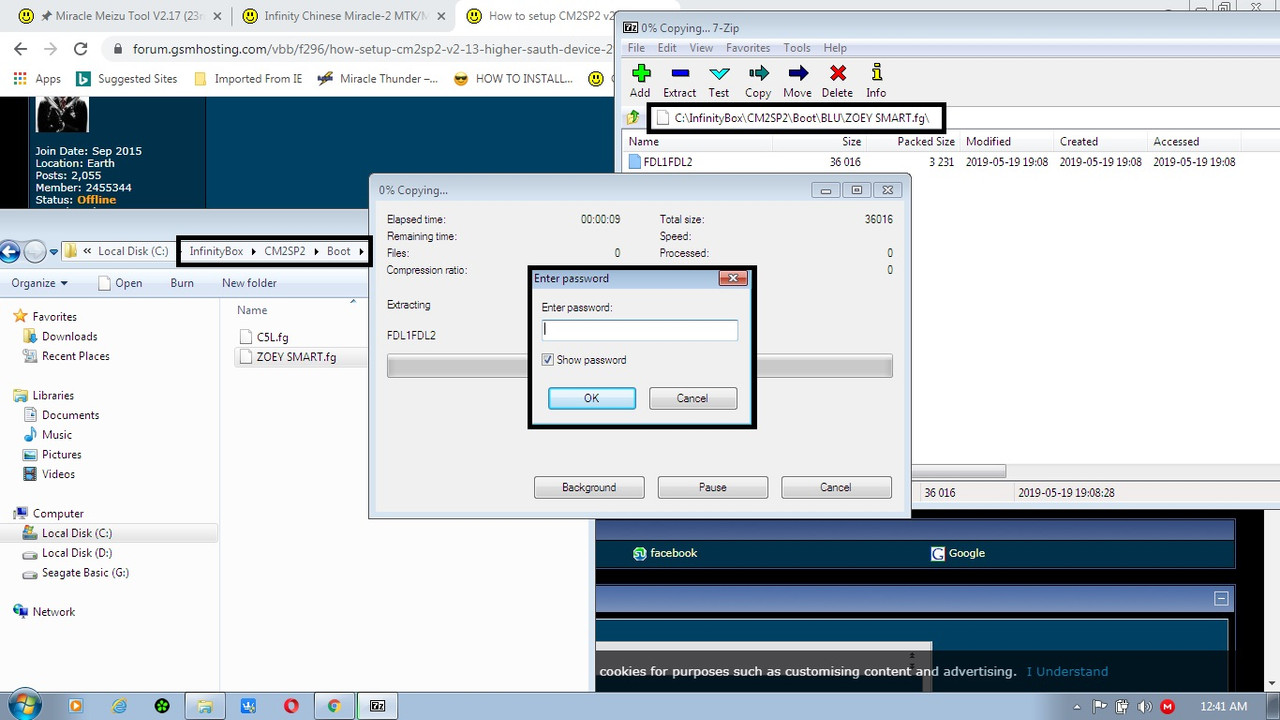
Task: Open the Organize dropdown in Explorer
Action: [x=36, y=283]
